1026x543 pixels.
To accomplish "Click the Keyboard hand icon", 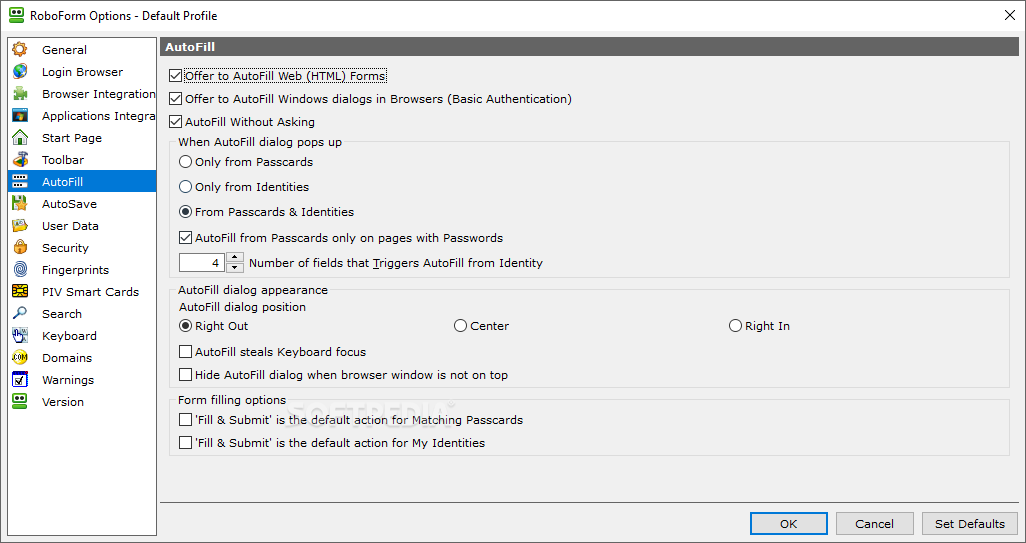I will click(20, 336).
